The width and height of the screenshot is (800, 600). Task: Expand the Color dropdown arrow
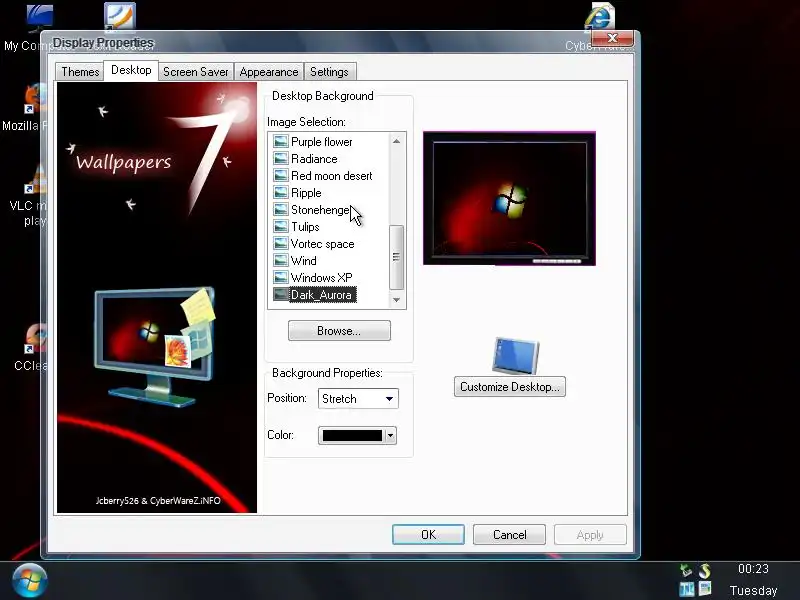tap(390, 436)
